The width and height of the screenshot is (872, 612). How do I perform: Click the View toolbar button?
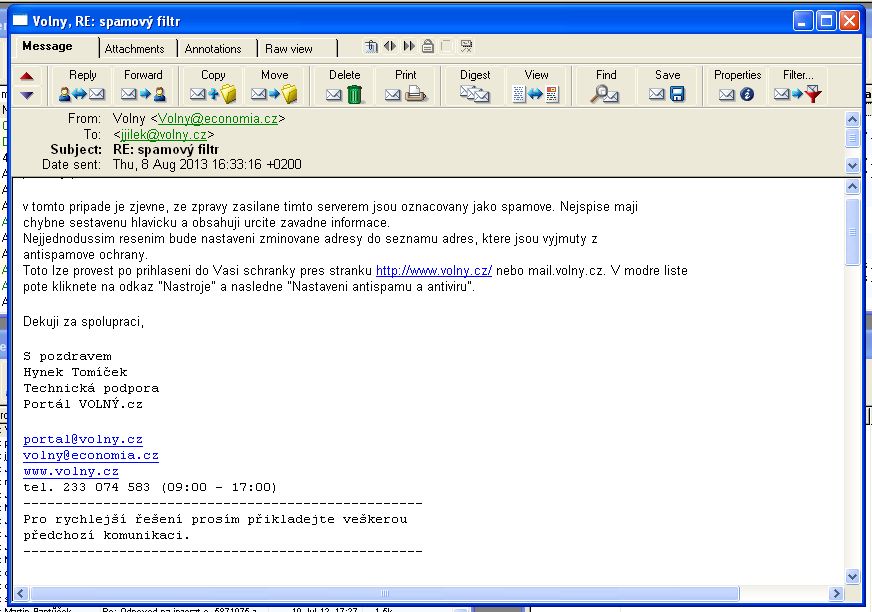pos(536,86)
